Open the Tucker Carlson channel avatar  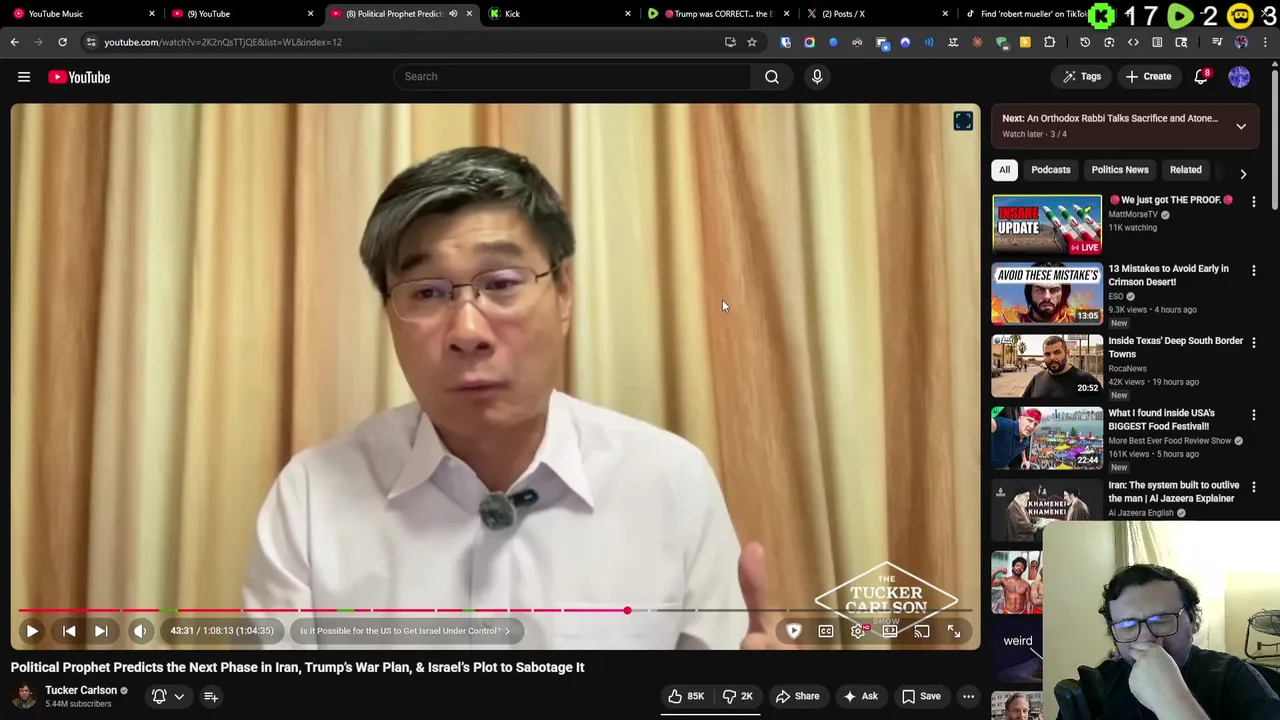24,696
